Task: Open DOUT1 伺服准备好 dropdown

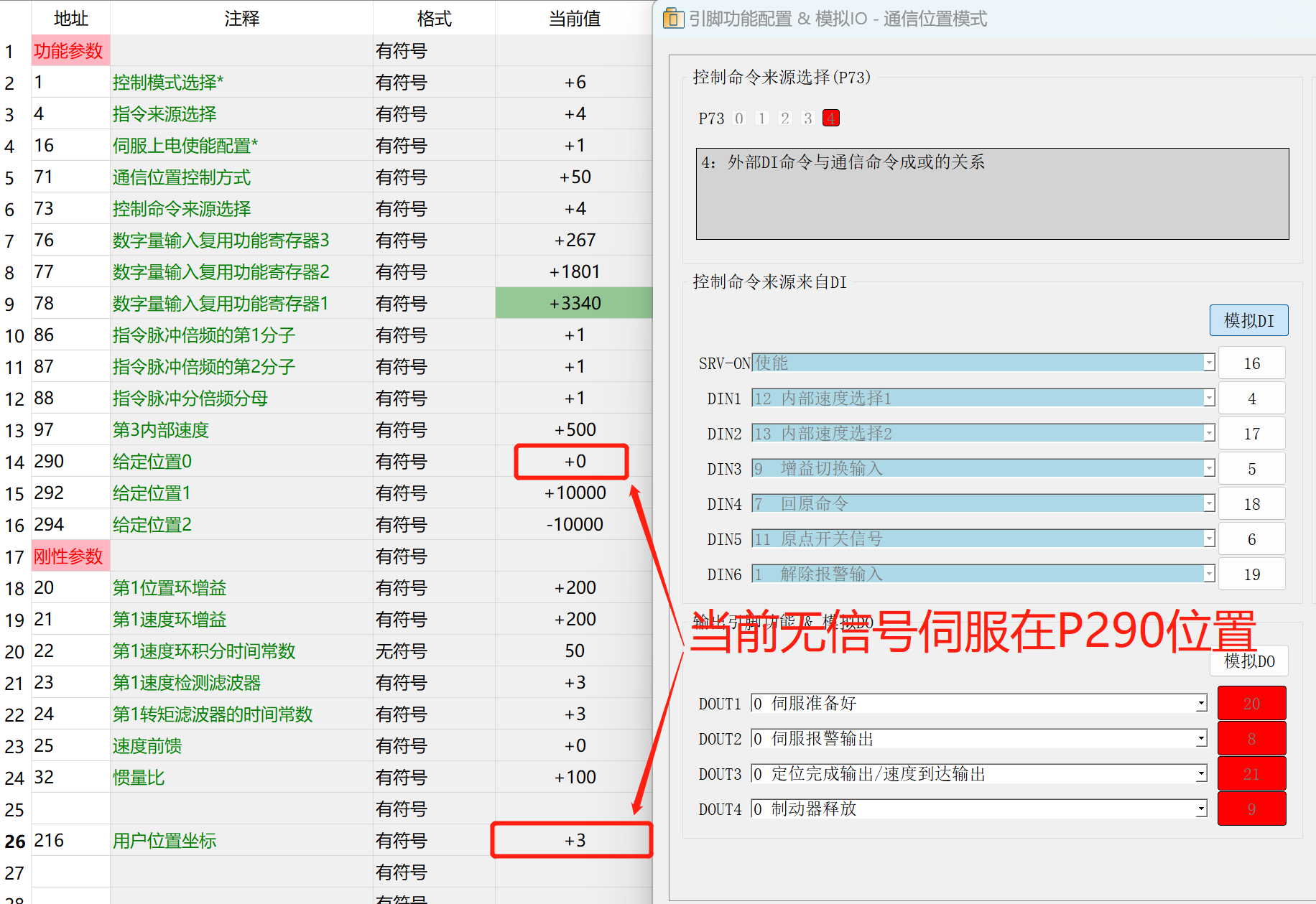Action: coord(1201,704)
